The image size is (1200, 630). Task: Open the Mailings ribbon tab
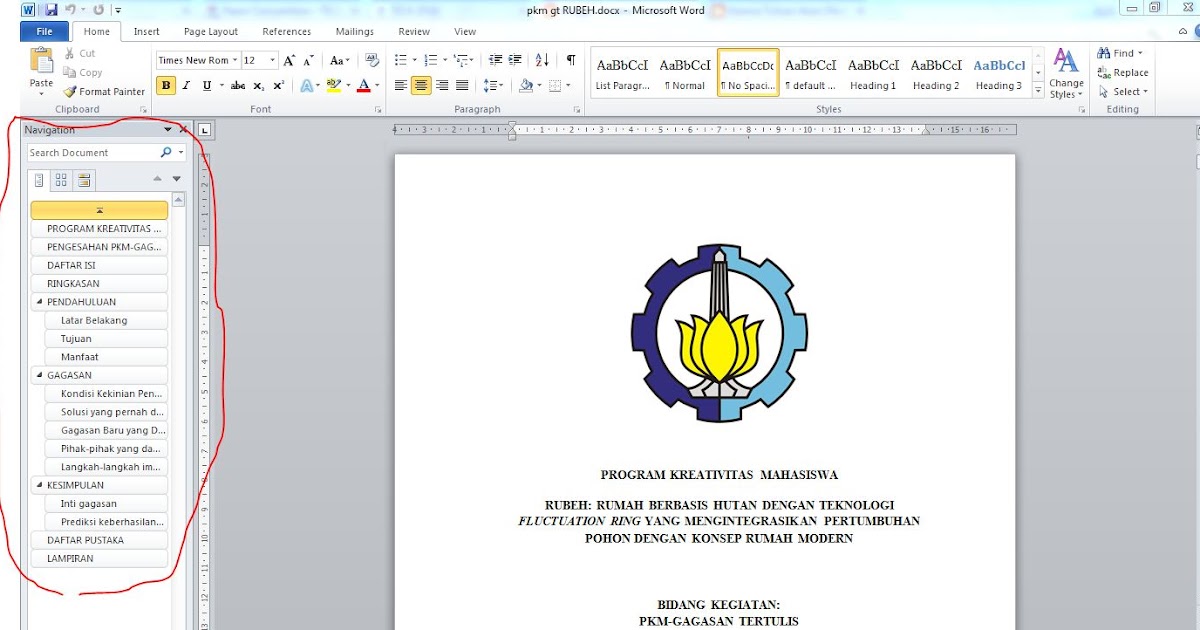coord(355,31)
